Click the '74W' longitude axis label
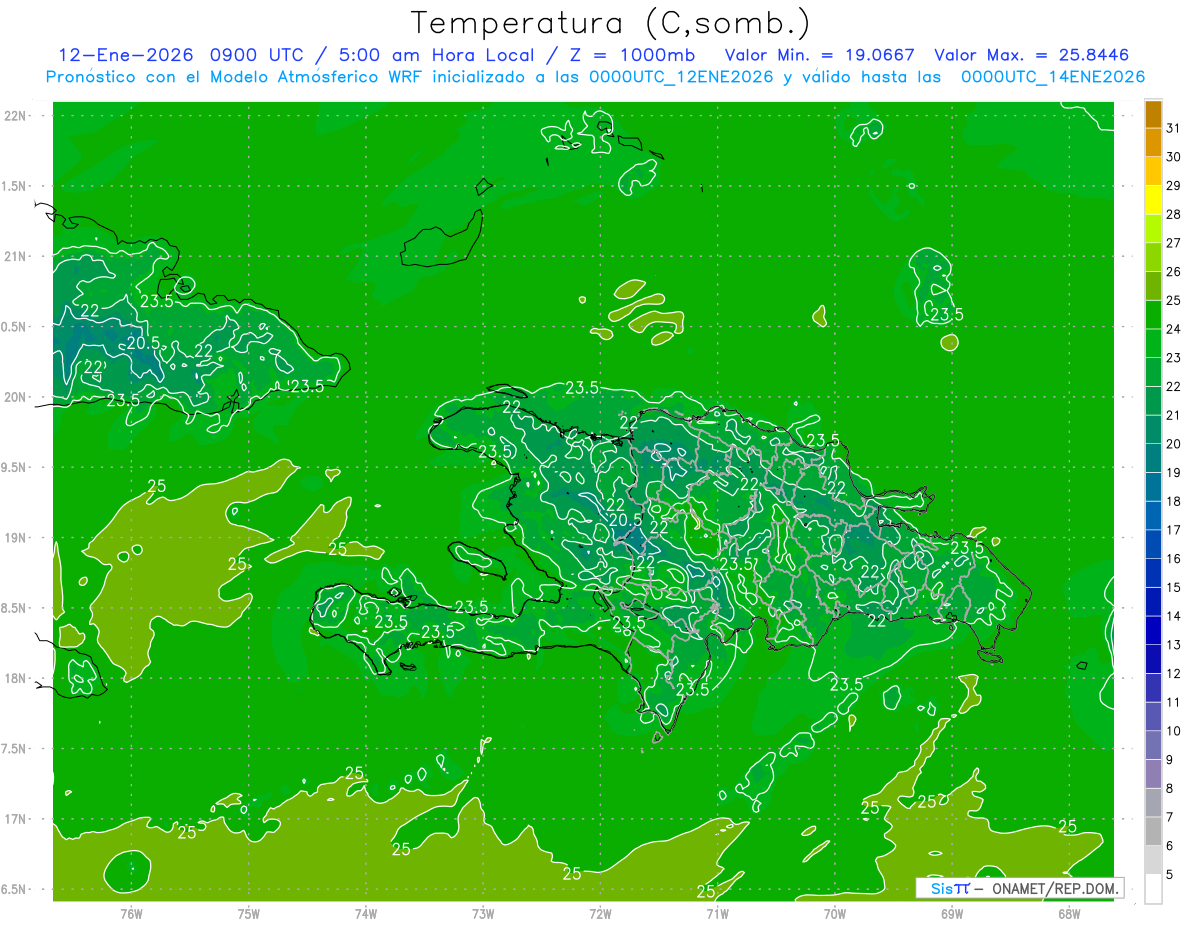Screen dimensions: 1200x927 point(365,914)
